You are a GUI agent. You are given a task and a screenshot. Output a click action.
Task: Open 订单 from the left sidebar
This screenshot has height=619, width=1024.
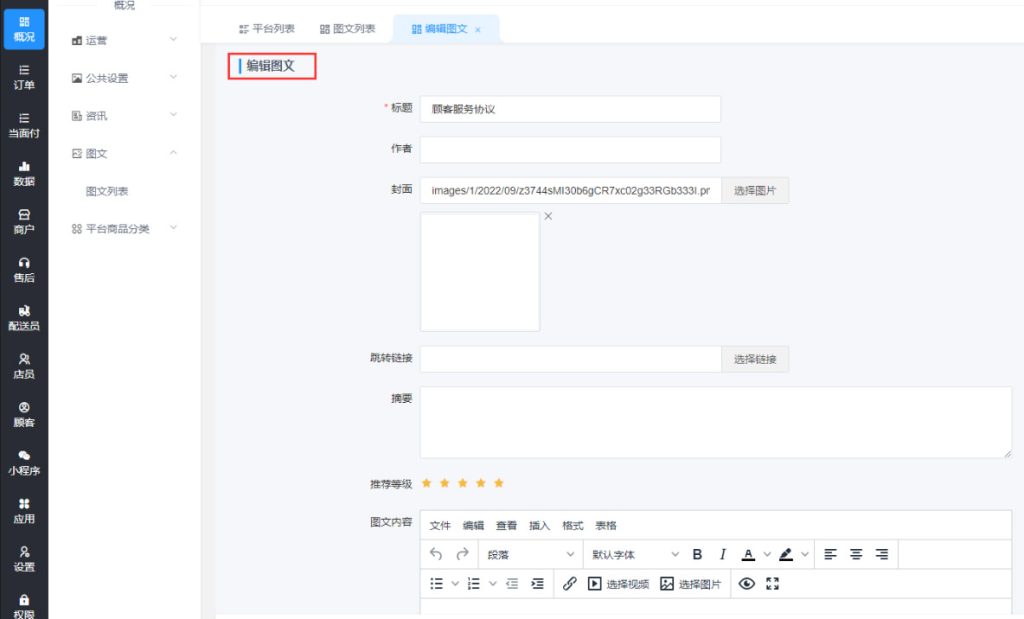[x=24, y=77]
